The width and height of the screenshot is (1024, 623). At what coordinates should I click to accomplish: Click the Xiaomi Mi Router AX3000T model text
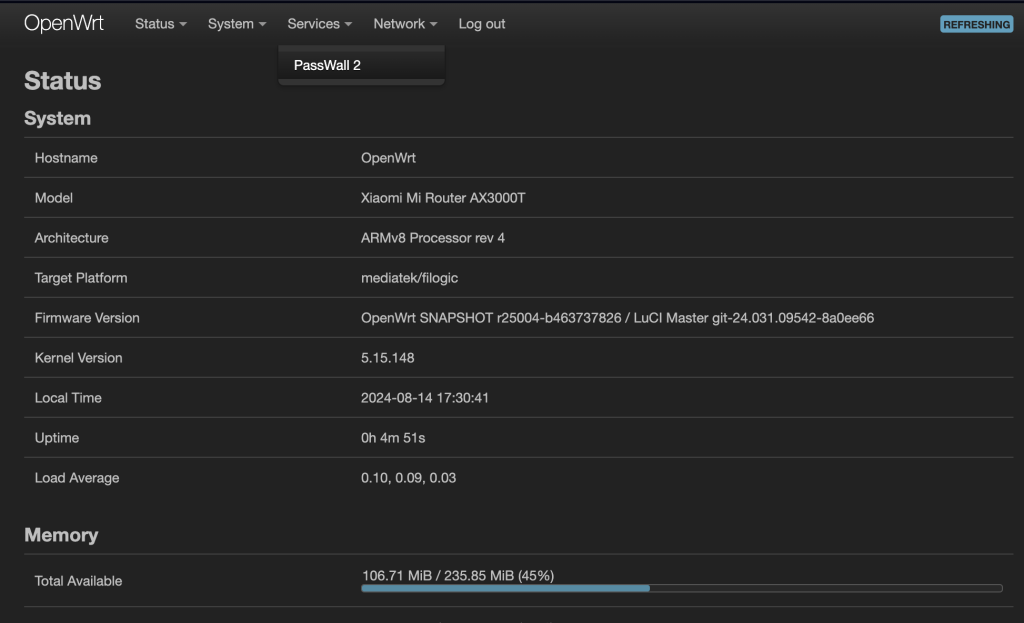(443, 198)
